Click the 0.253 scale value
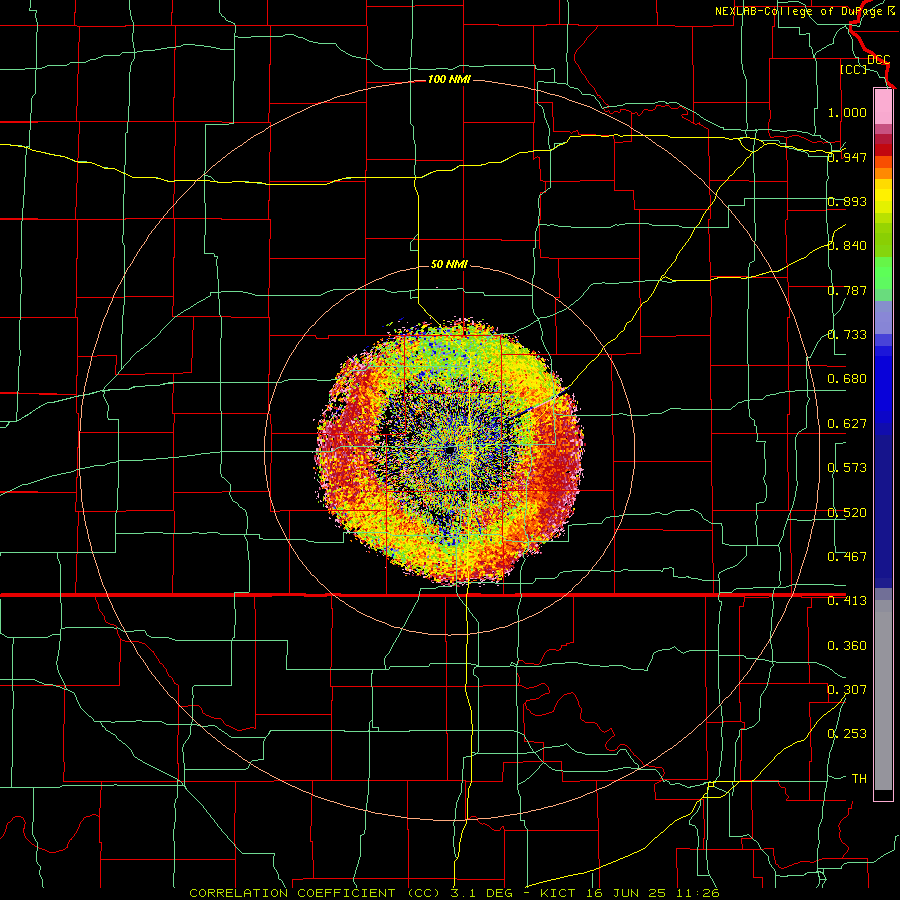The image size is (900, 900). [x=847, y=734]
